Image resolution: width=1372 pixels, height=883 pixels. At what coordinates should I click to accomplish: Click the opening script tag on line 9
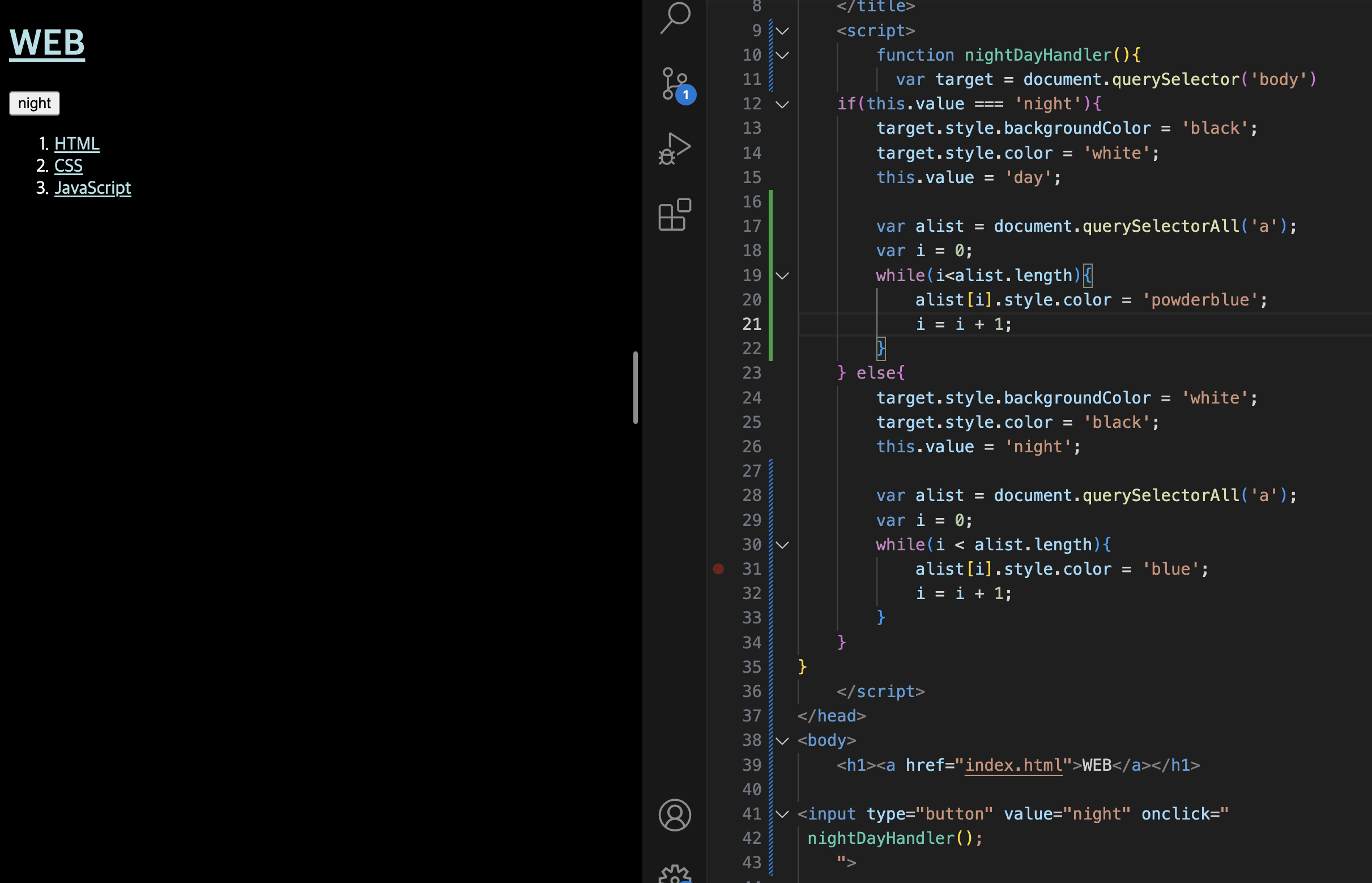(876, 31)
